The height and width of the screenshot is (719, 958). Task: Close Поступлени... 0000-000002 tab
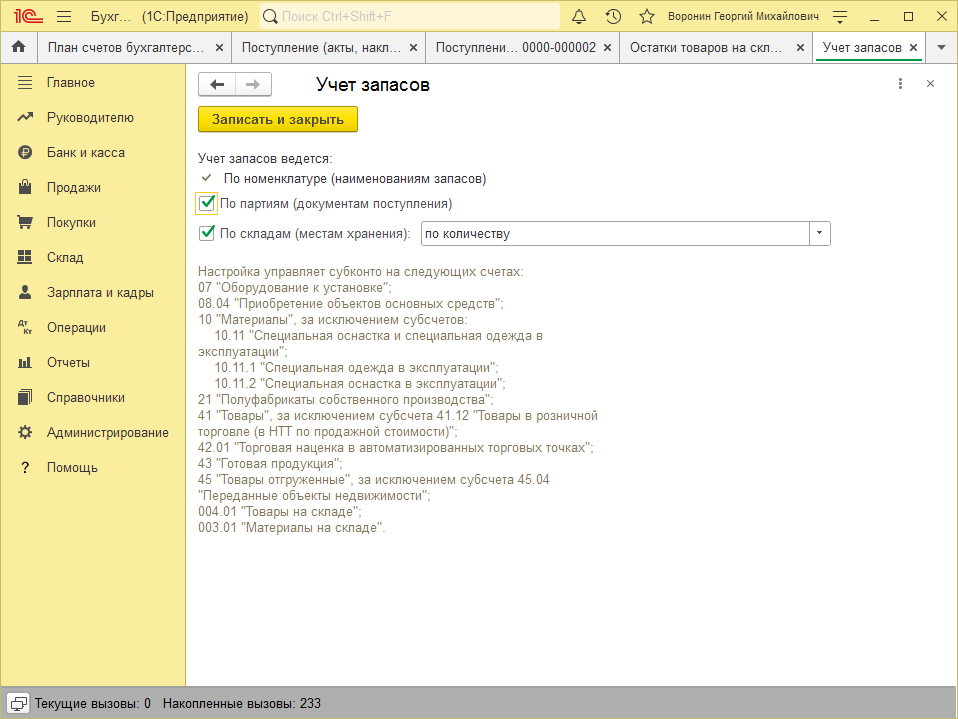(x=607, y=48)
